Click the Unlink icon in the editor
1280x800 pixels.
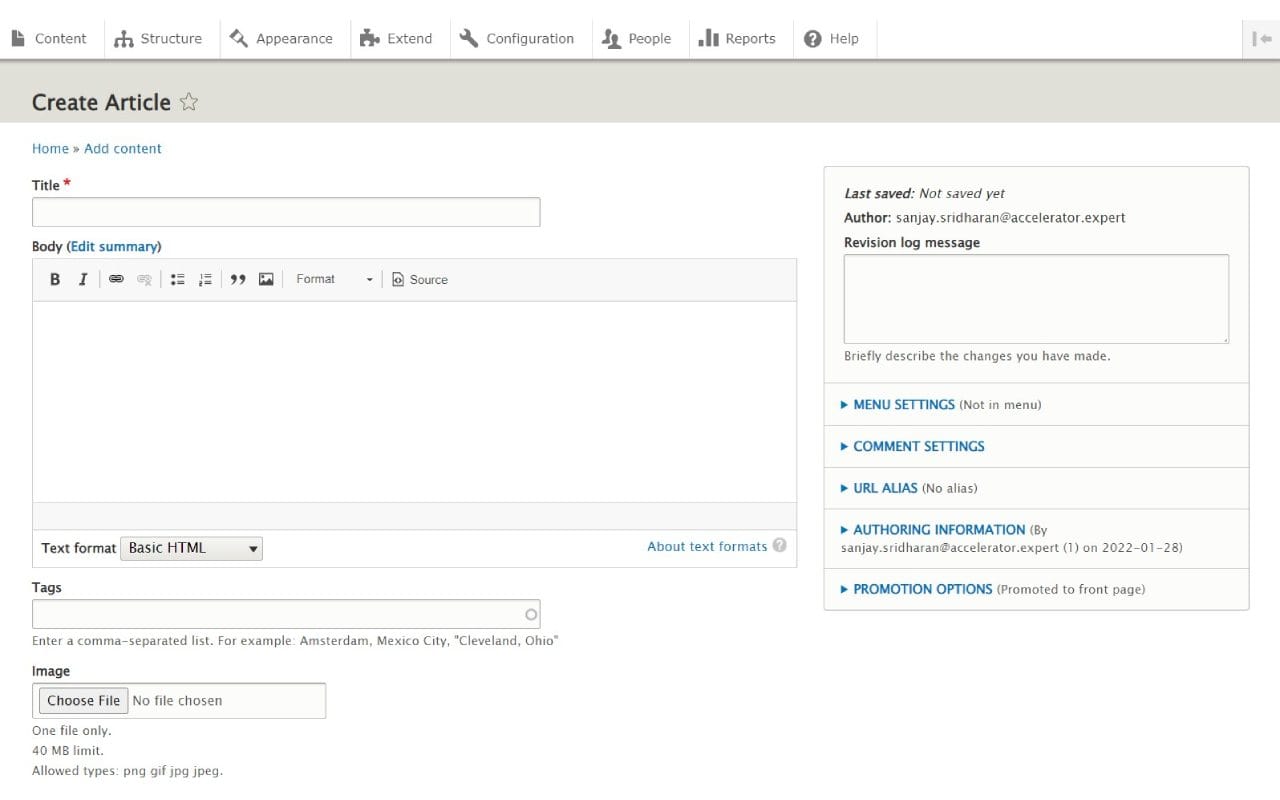point(144,279)
